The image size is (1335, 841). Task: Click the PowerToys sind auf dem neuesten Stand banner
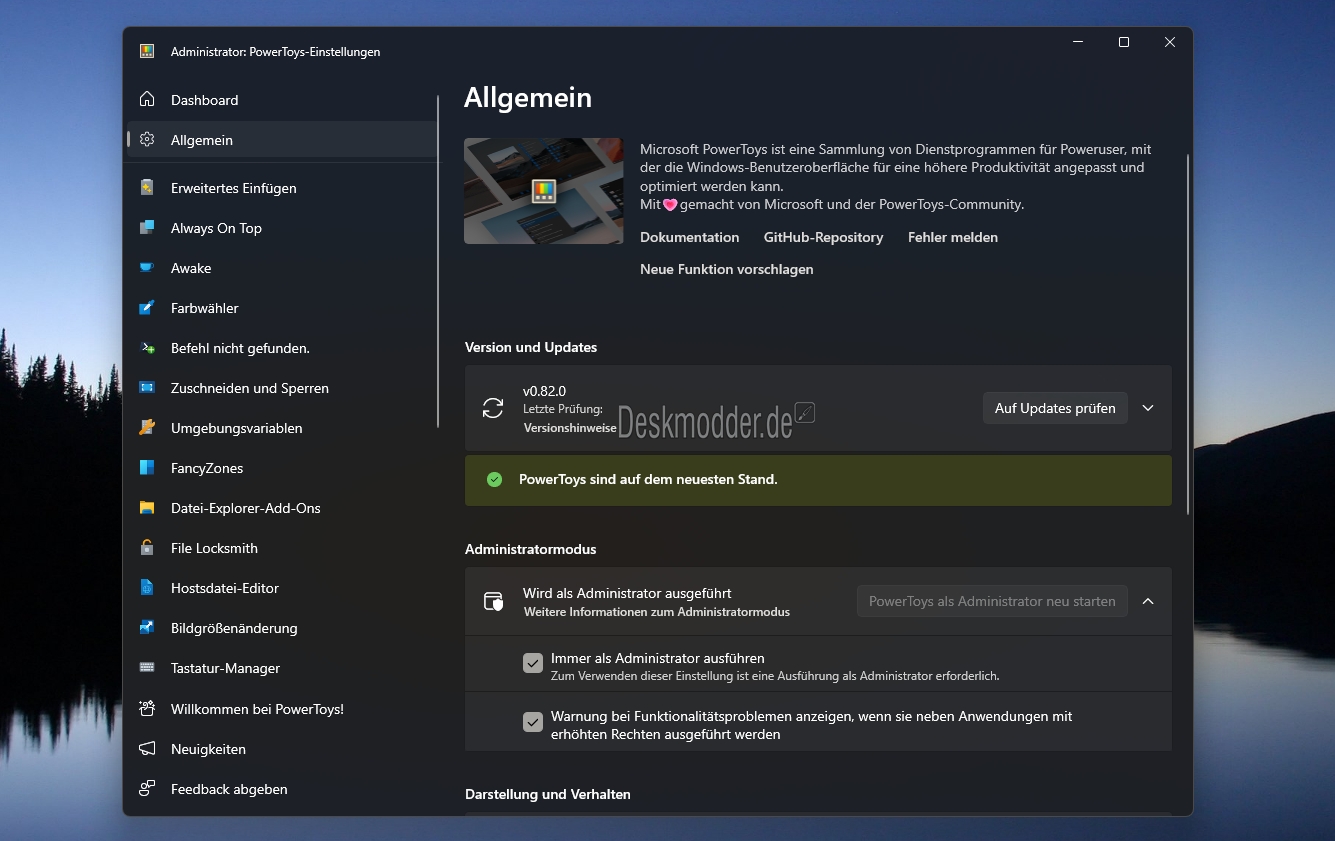coord(818,480)
